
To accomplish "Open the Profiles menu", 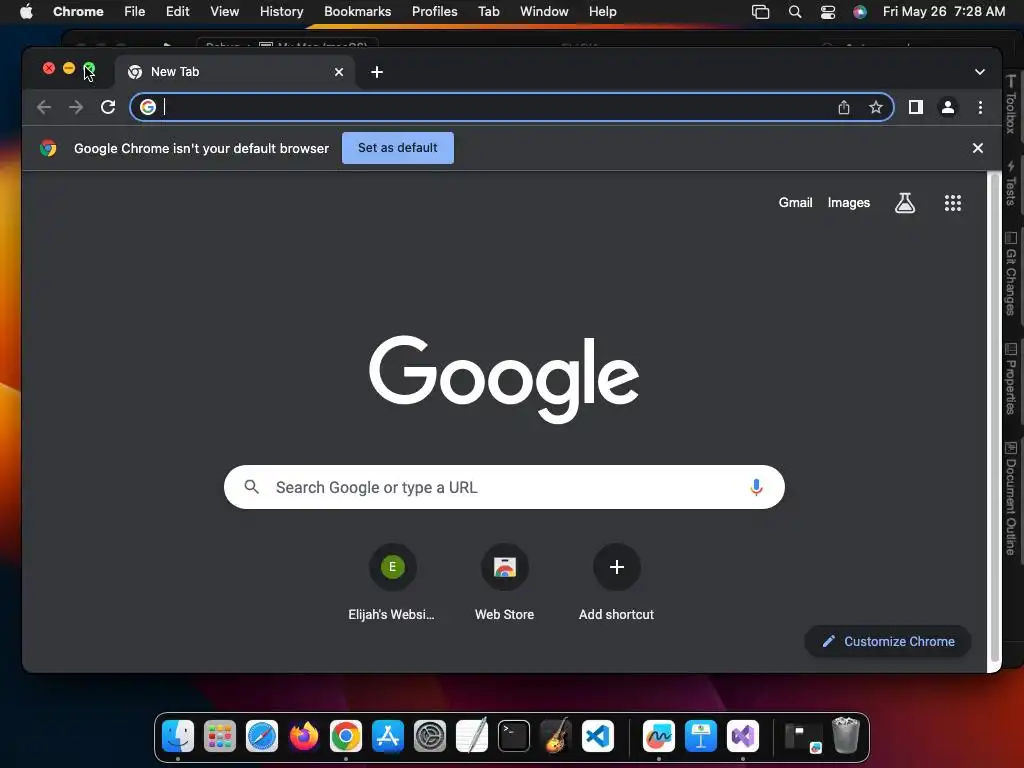I will click(x=434, y=12).
